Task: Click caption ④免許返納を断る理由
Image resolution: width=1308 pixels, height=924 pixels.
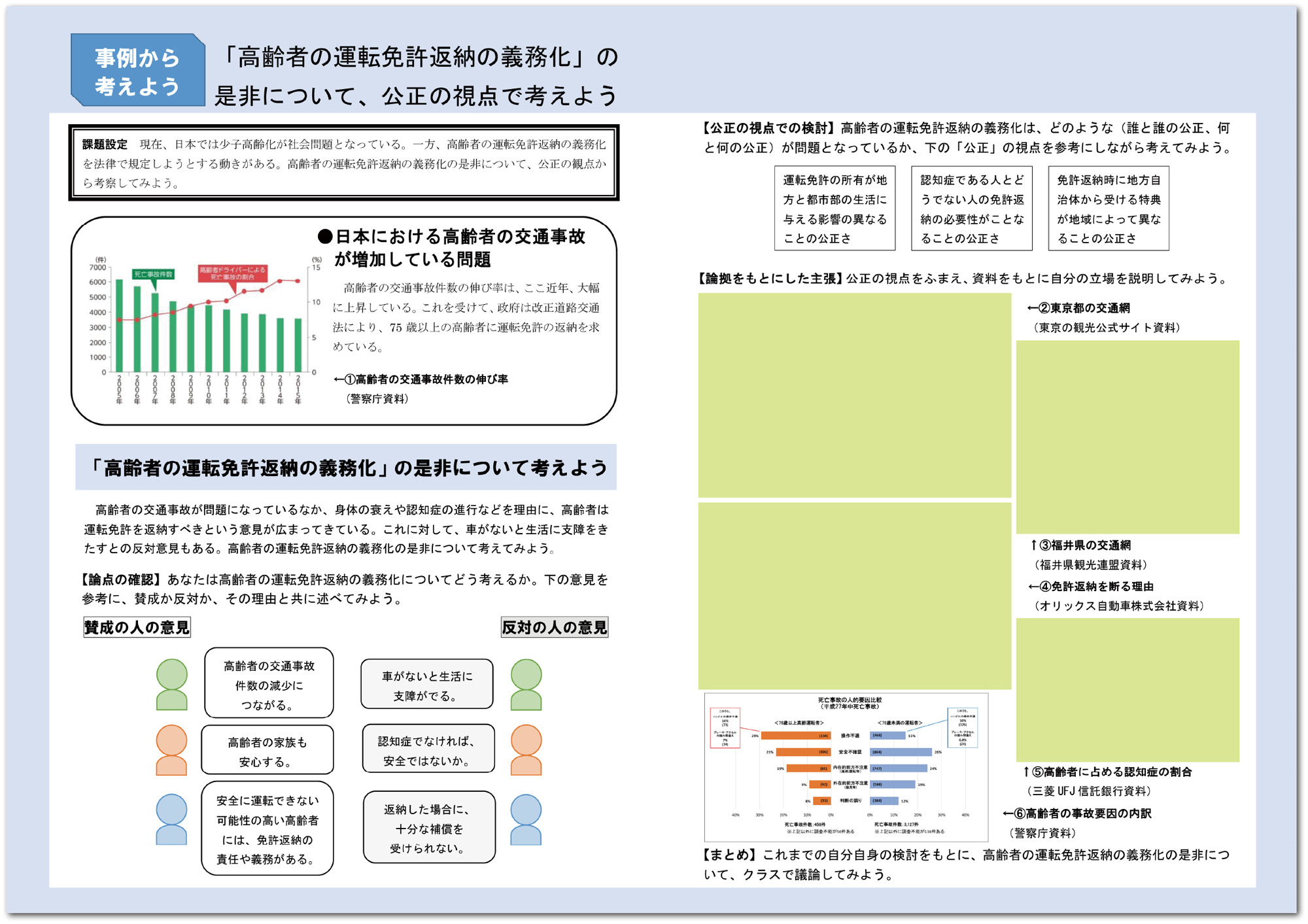Action: tap(1090, 587)
